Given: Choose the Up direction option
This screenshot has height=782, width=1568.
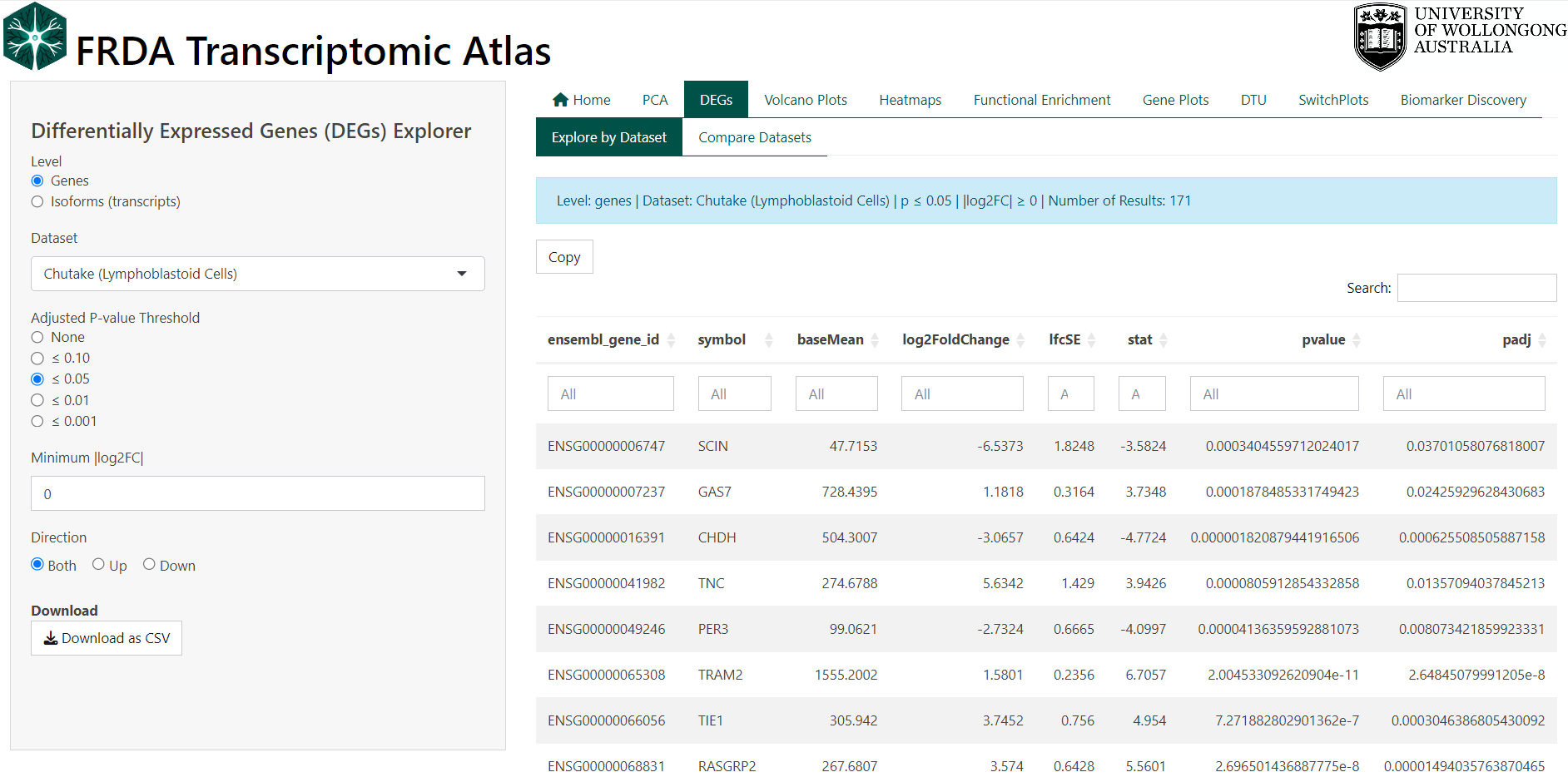Looking at the screenshot, I should pyautogui.click(x=99, y=564).
